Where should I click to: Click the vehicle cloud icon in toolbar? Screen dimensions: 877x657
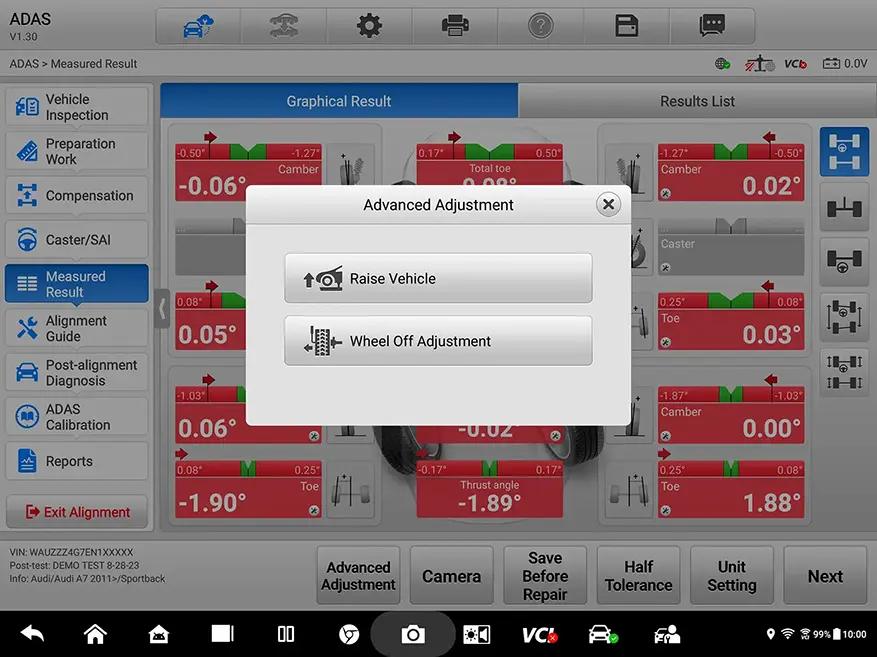tap(198, 26)
